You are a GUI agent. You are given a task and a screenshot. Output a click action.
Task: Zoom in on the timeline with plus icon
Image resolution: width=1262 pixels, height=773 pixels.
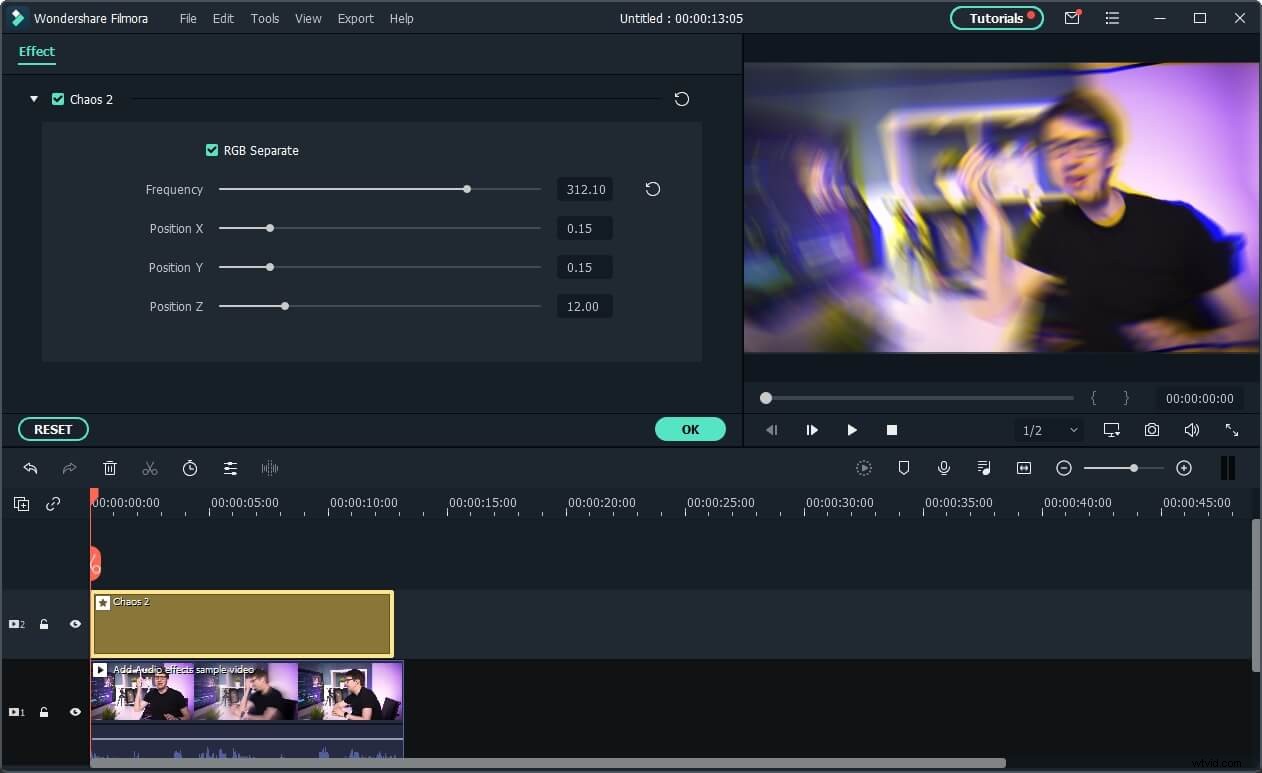(x=1184, y=467)
